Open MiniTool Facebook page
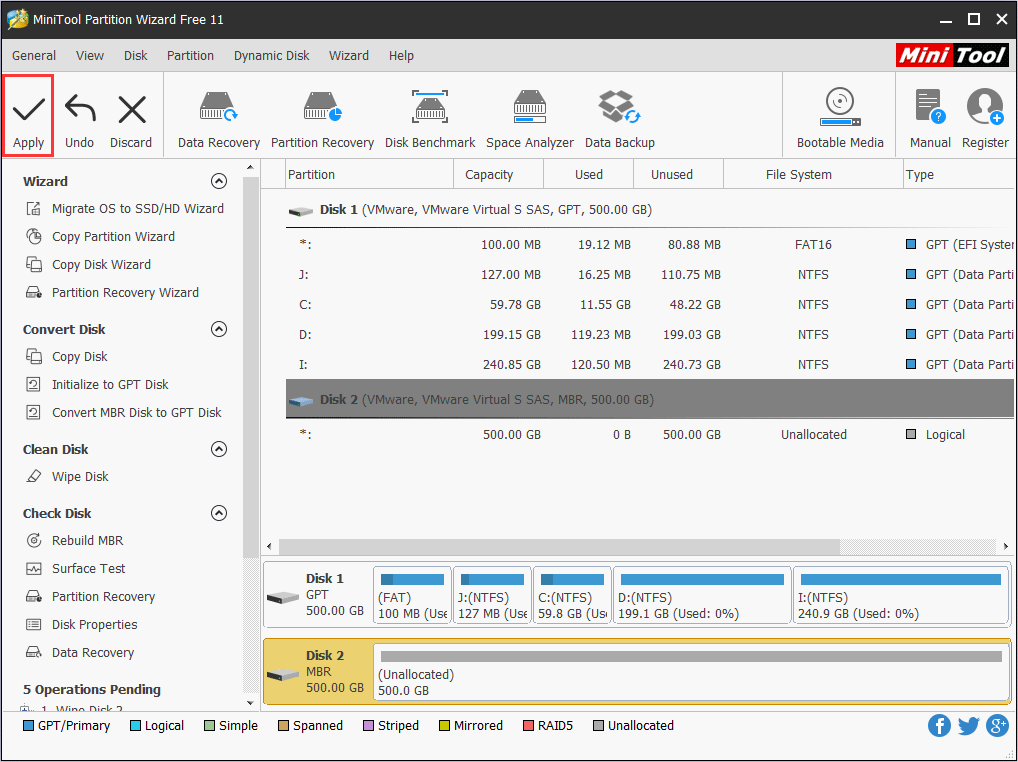 [939, 726]
